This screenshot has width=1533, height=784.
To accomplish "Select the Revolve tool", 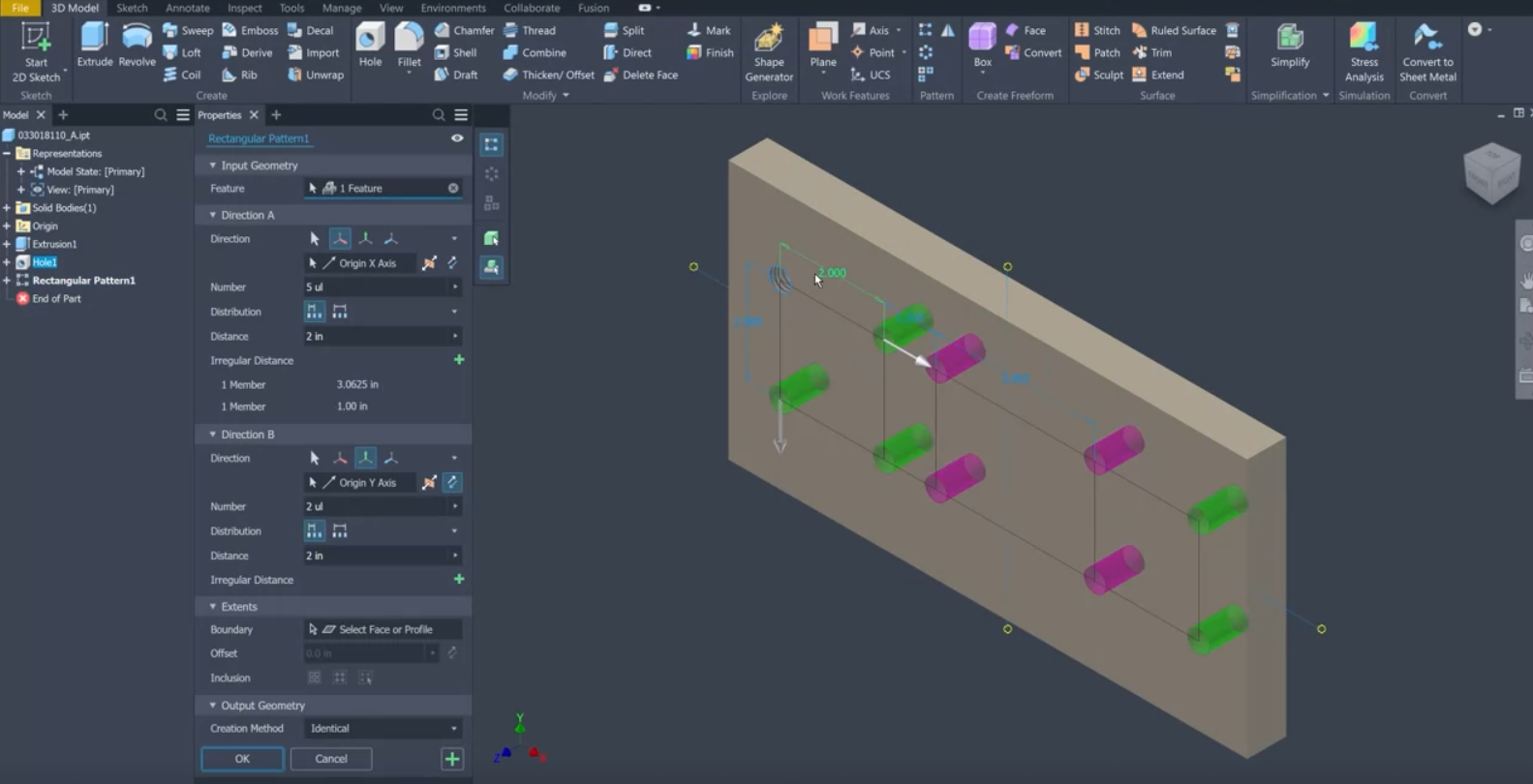I will (137, 45).
